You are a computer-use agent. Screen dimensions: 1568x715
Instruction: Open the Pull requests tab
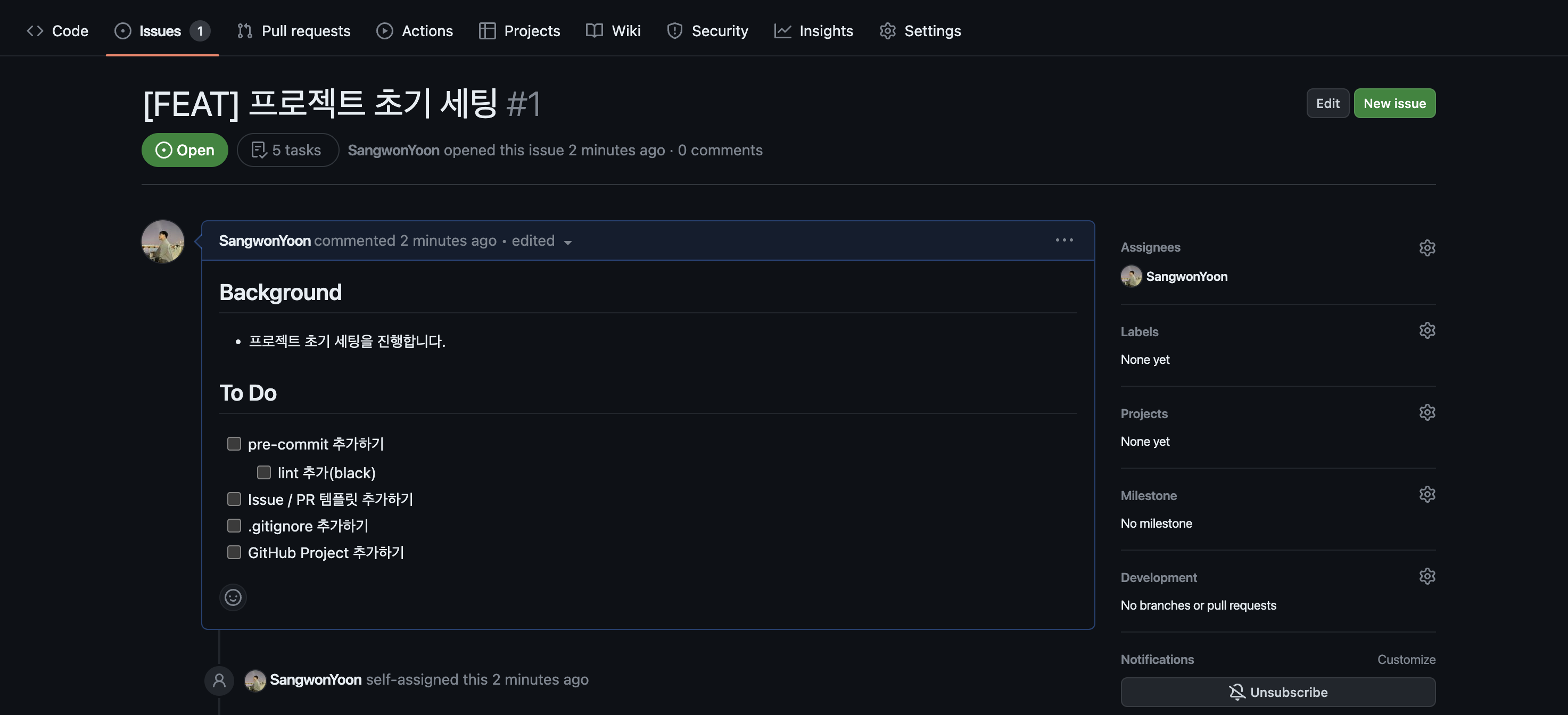(293, 30)
